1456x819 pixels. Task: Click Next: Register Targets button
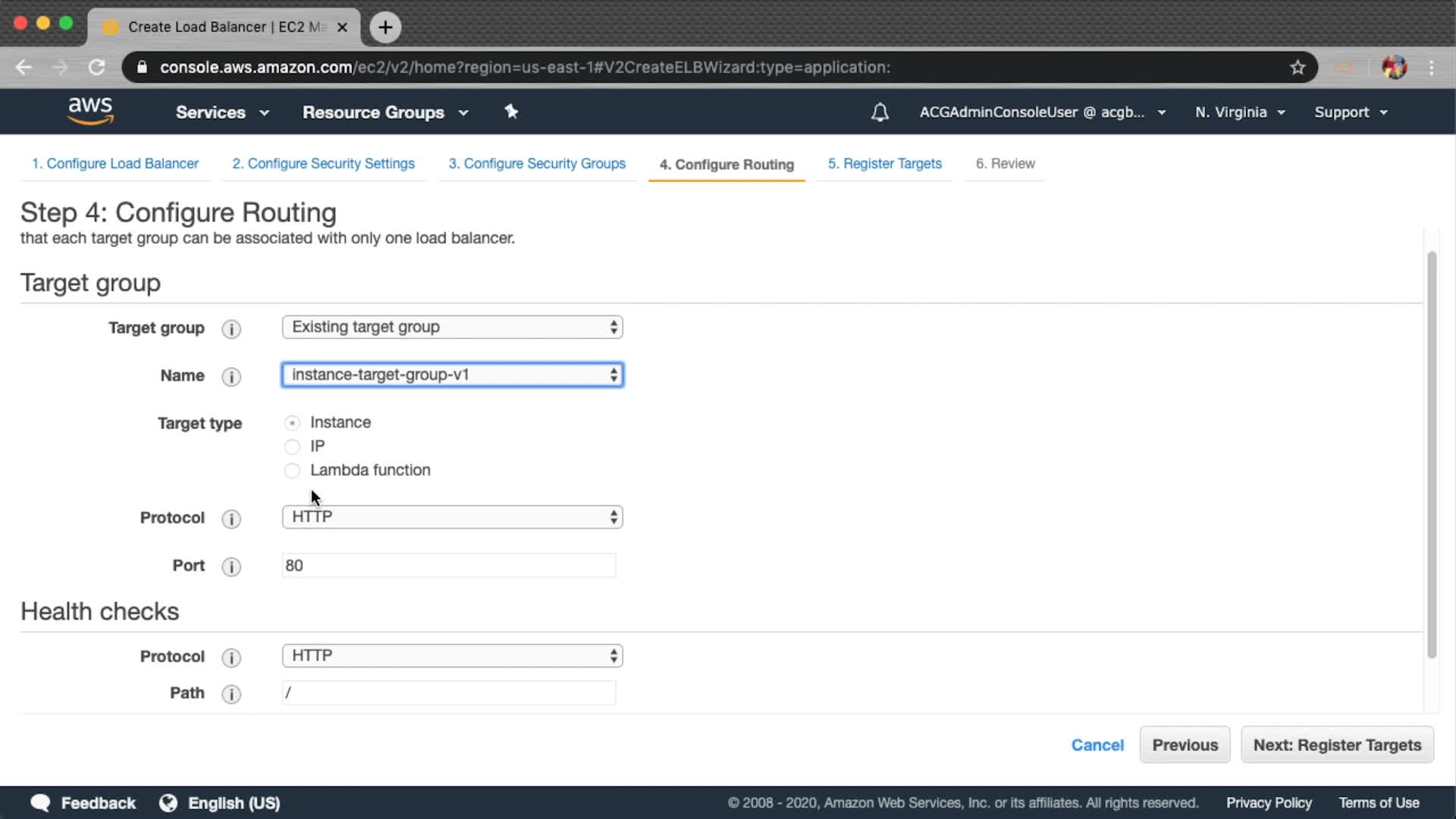tap(1336, 745)
